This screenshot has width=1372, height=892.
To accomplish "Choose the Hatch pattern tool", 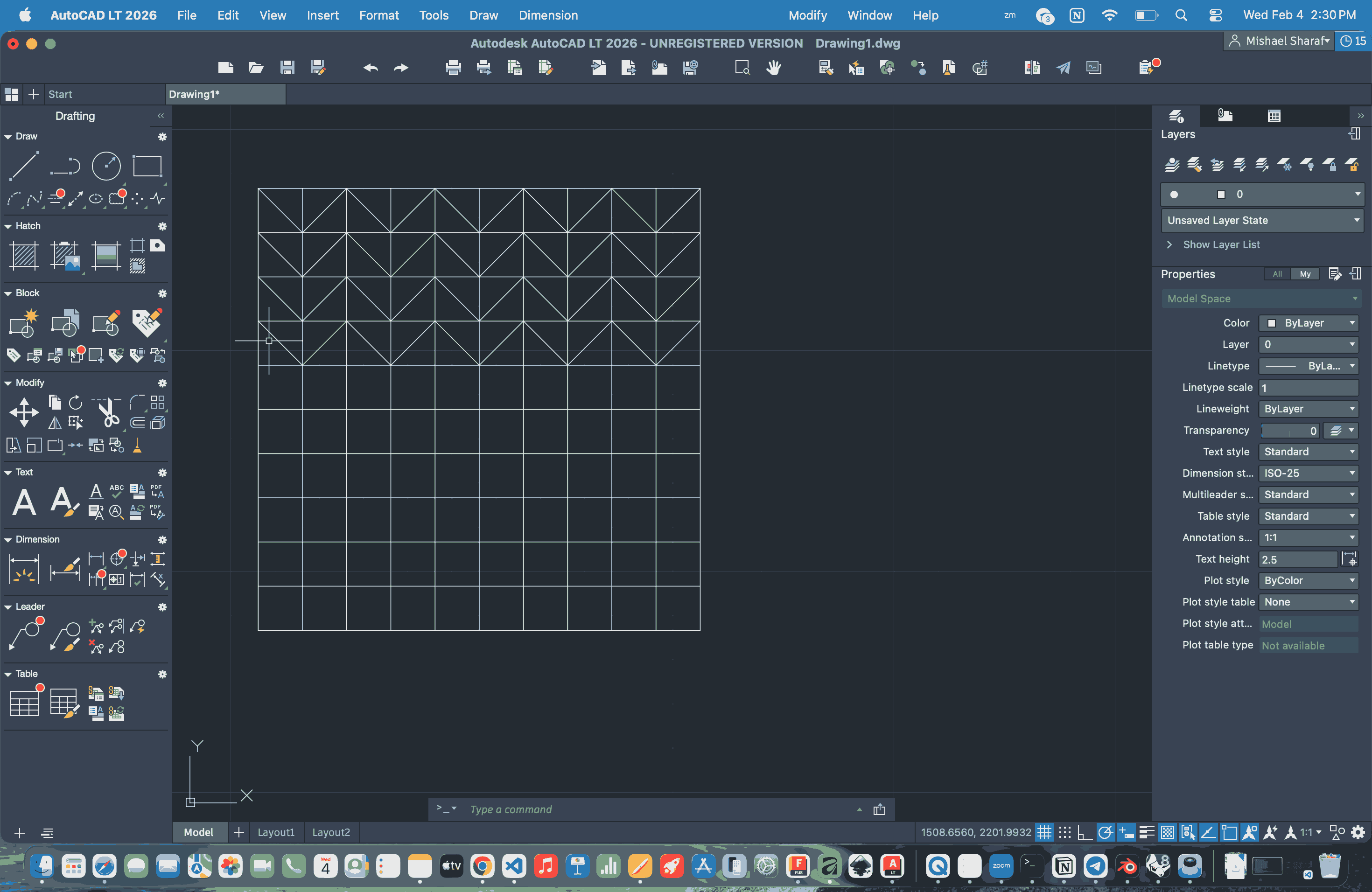I will tap(24, 256).
